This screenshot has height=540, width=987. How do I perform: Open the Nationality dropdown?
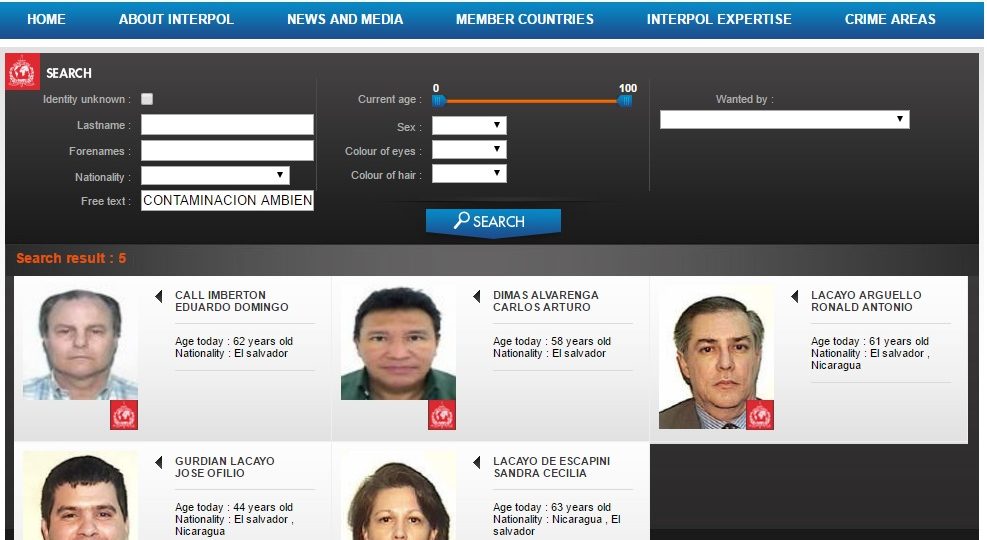pos(215,175)
